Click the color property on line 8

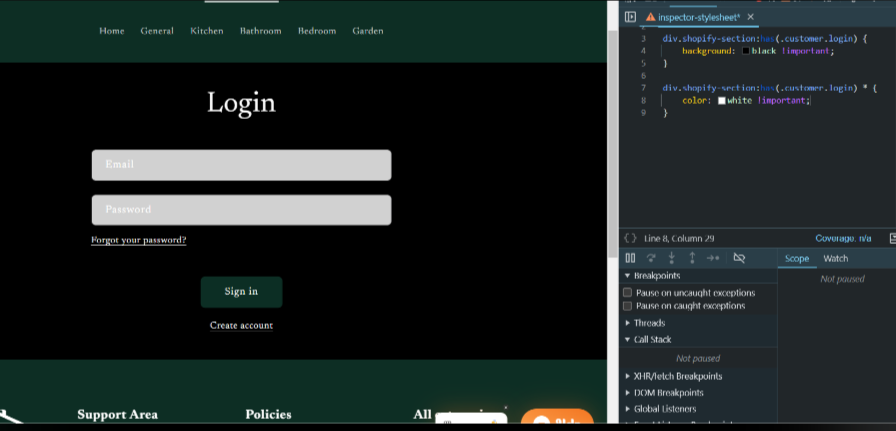click(695, 101)
